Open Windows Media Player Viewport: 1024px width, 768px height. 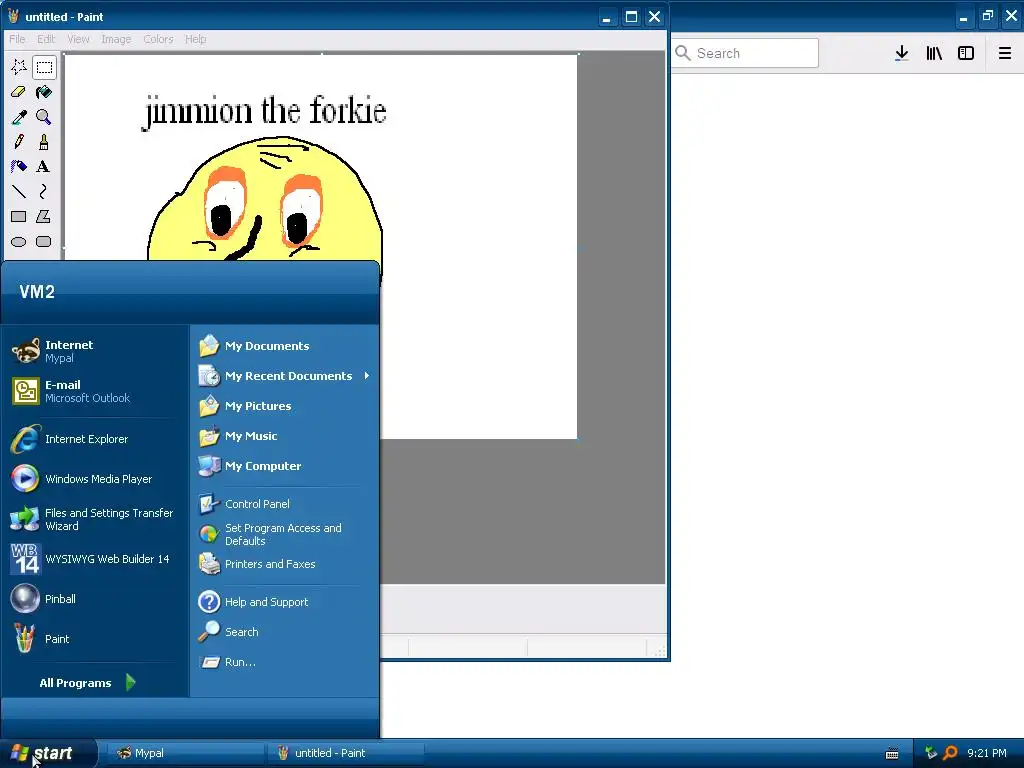(x=95, y=479)
